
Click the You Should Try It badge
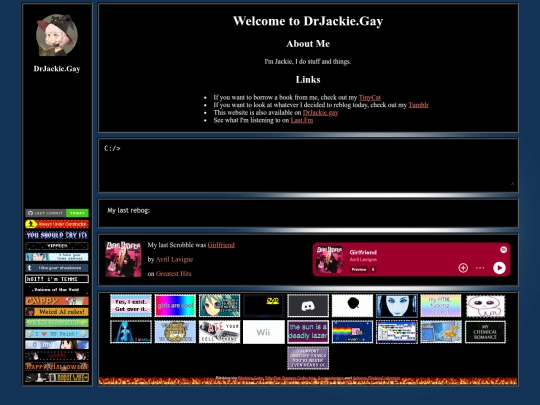tap(57, 235)
